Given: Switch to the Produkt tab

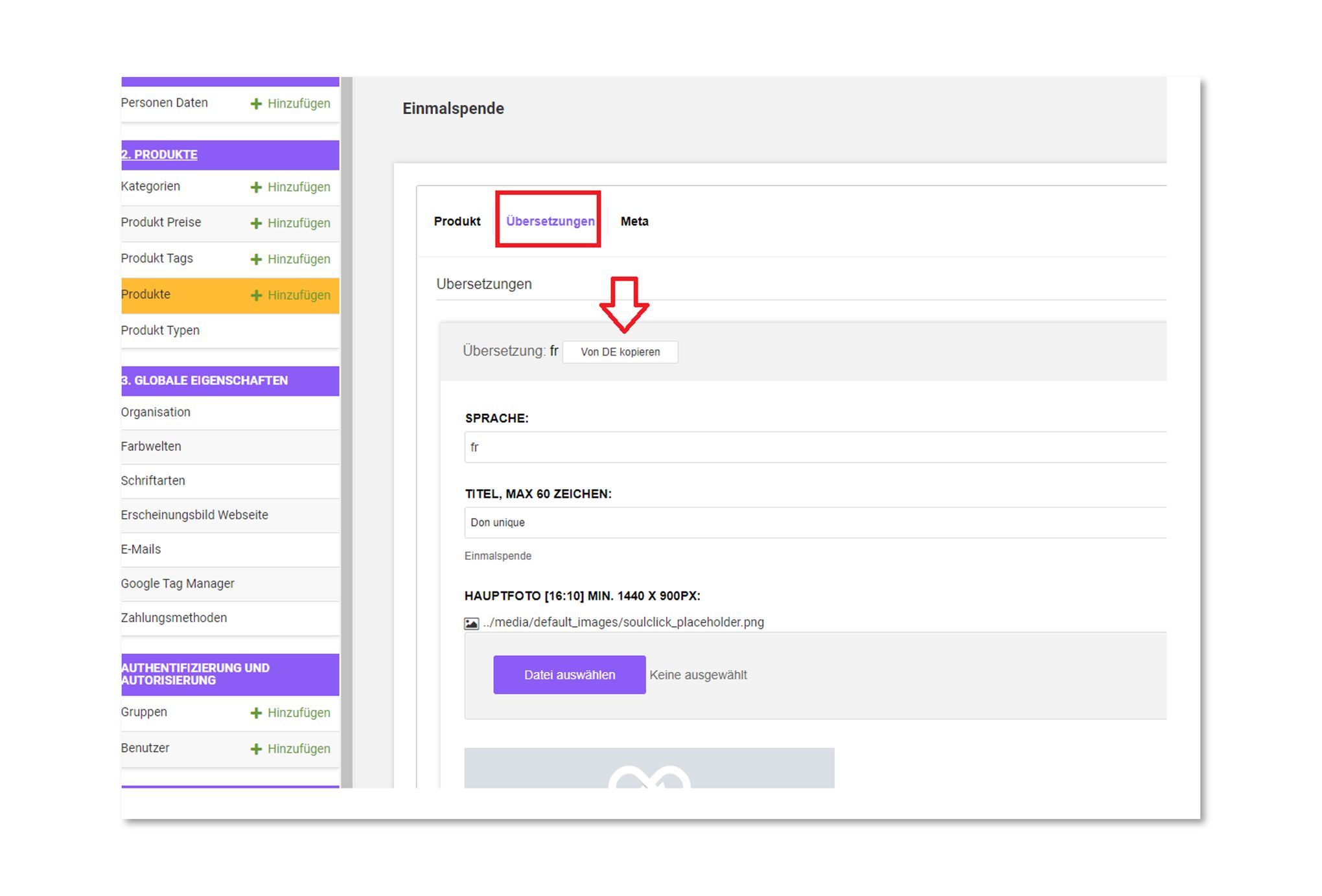Looking at the screenshot, I should click(457, 222).
